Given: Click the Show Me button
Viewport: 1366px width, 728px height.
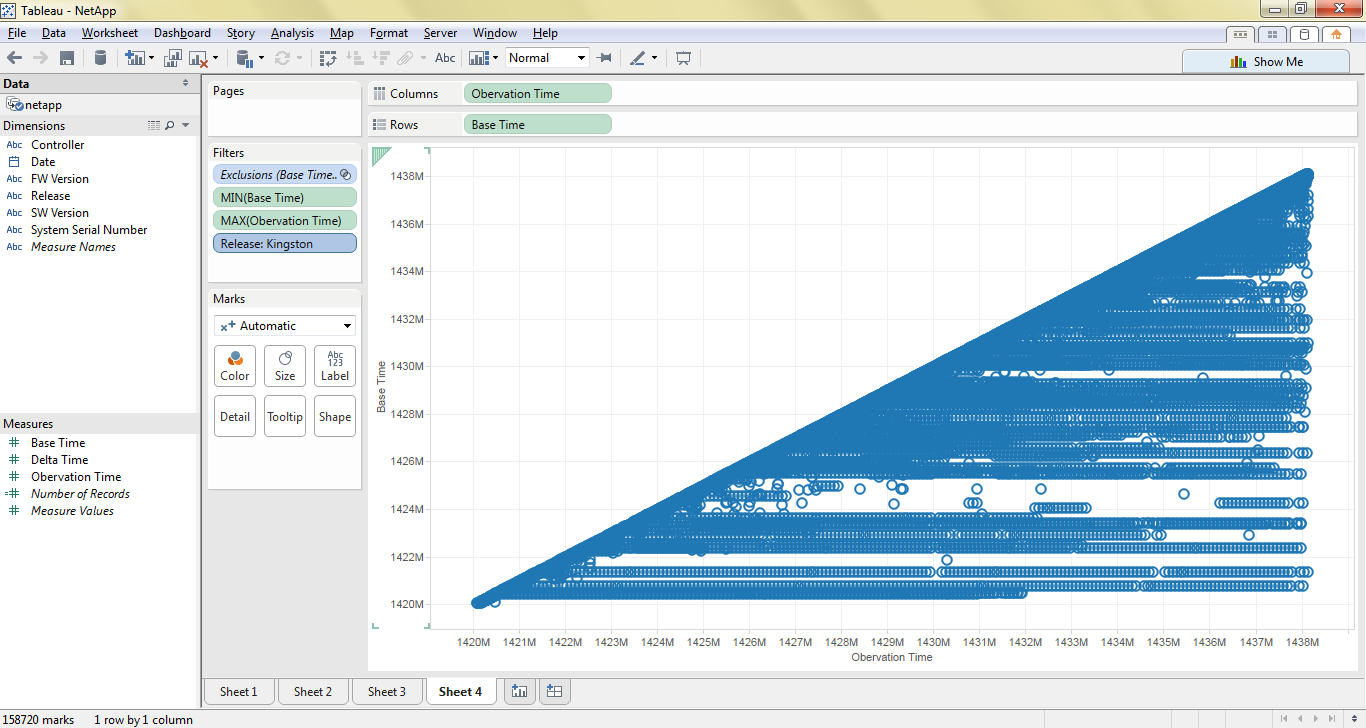Looking at the screenshot, I should 1266,61.
